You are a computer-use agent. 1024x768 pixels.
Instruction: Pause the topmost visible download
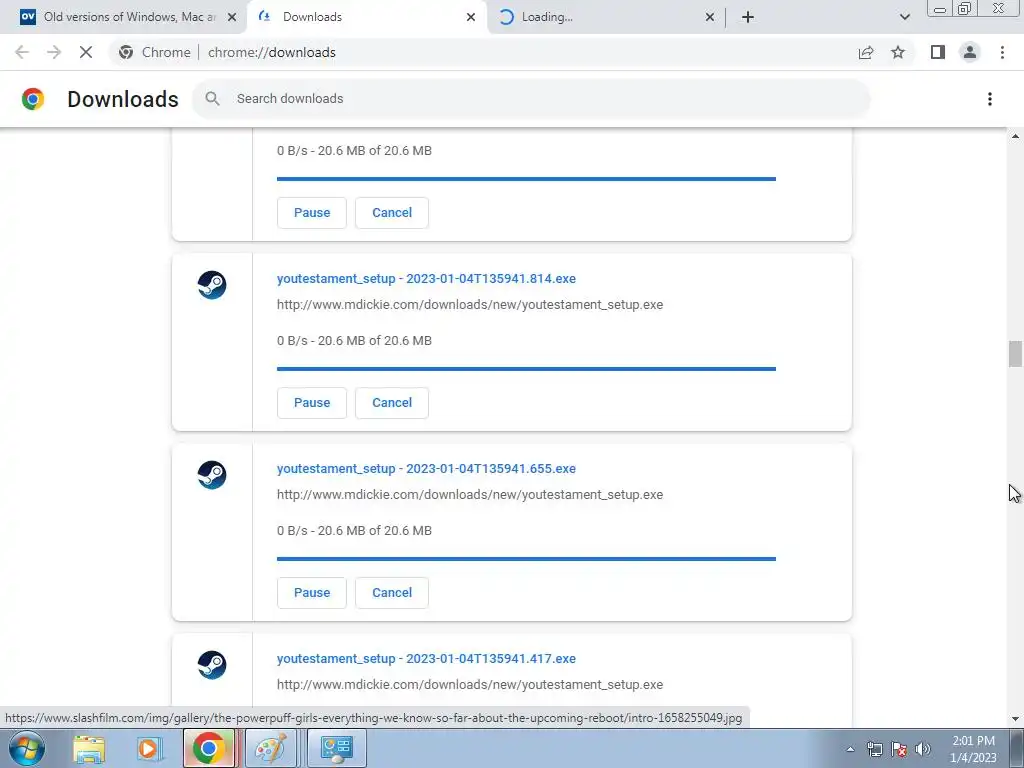click(x=312, y=212)
